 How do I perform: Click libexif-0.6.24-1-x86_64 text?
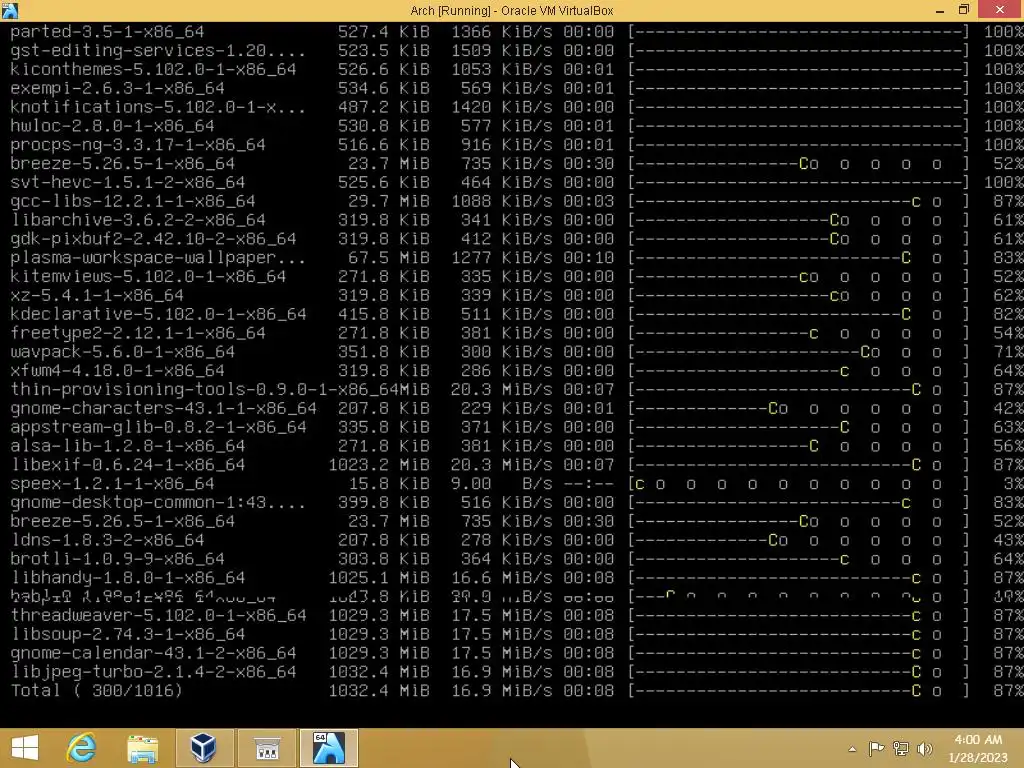(x=127, y=465)
